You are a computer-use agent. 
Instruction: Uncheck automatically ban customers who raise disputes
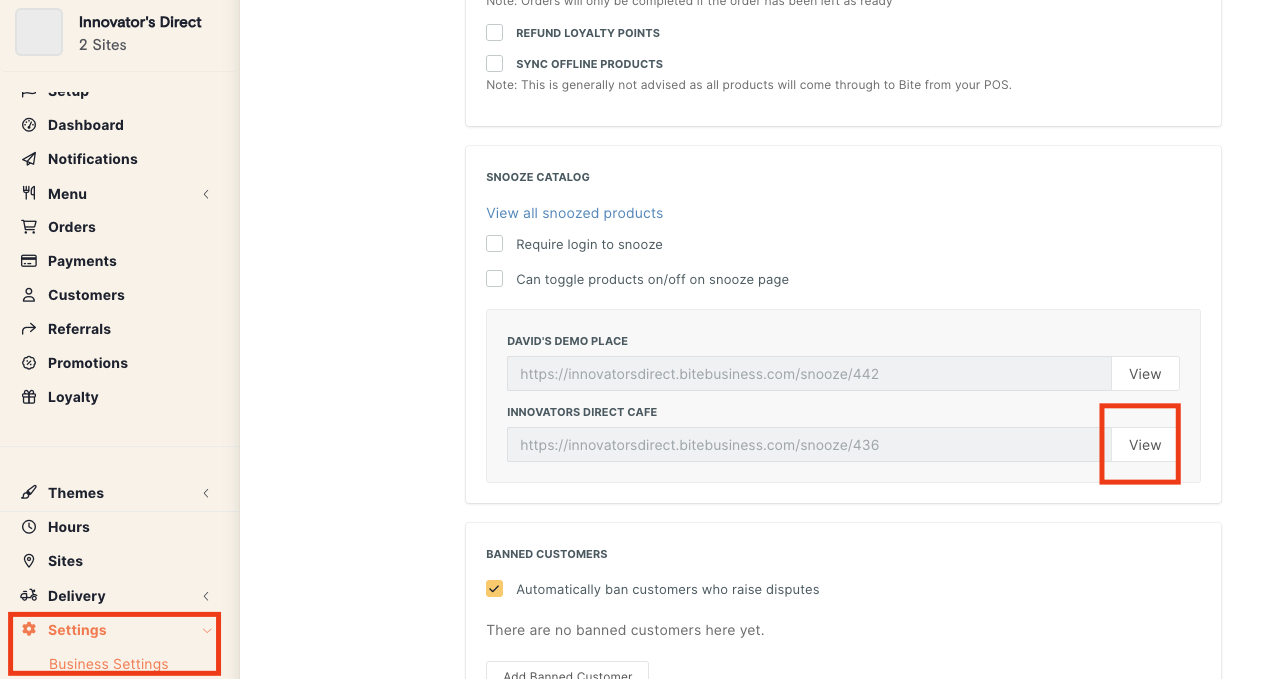coord(495,589)
